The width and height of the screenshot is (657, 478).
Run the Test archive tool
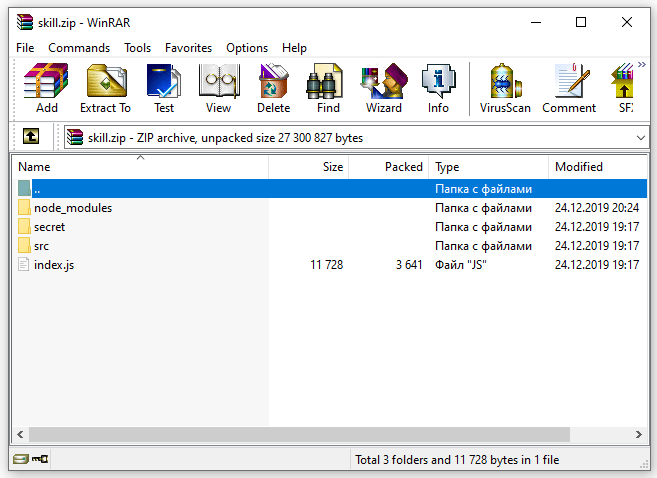click(164, 88)
